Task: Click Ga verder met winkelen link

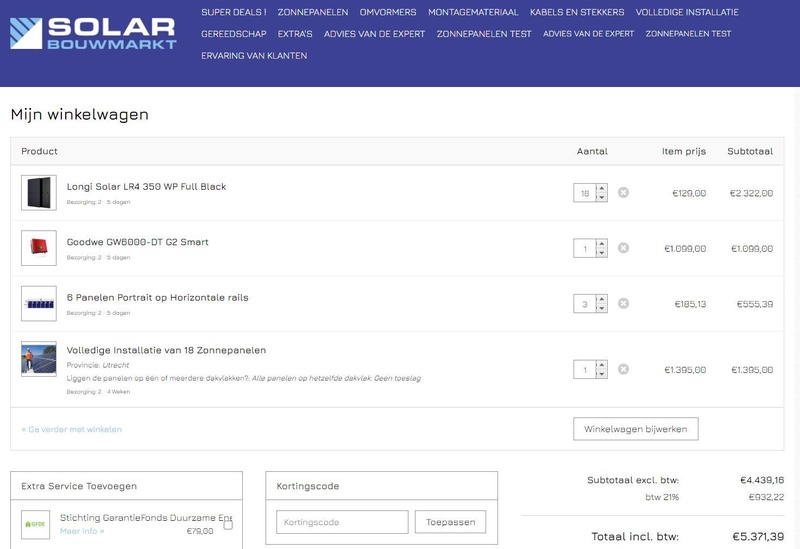Action: click(x=71, y=430)
